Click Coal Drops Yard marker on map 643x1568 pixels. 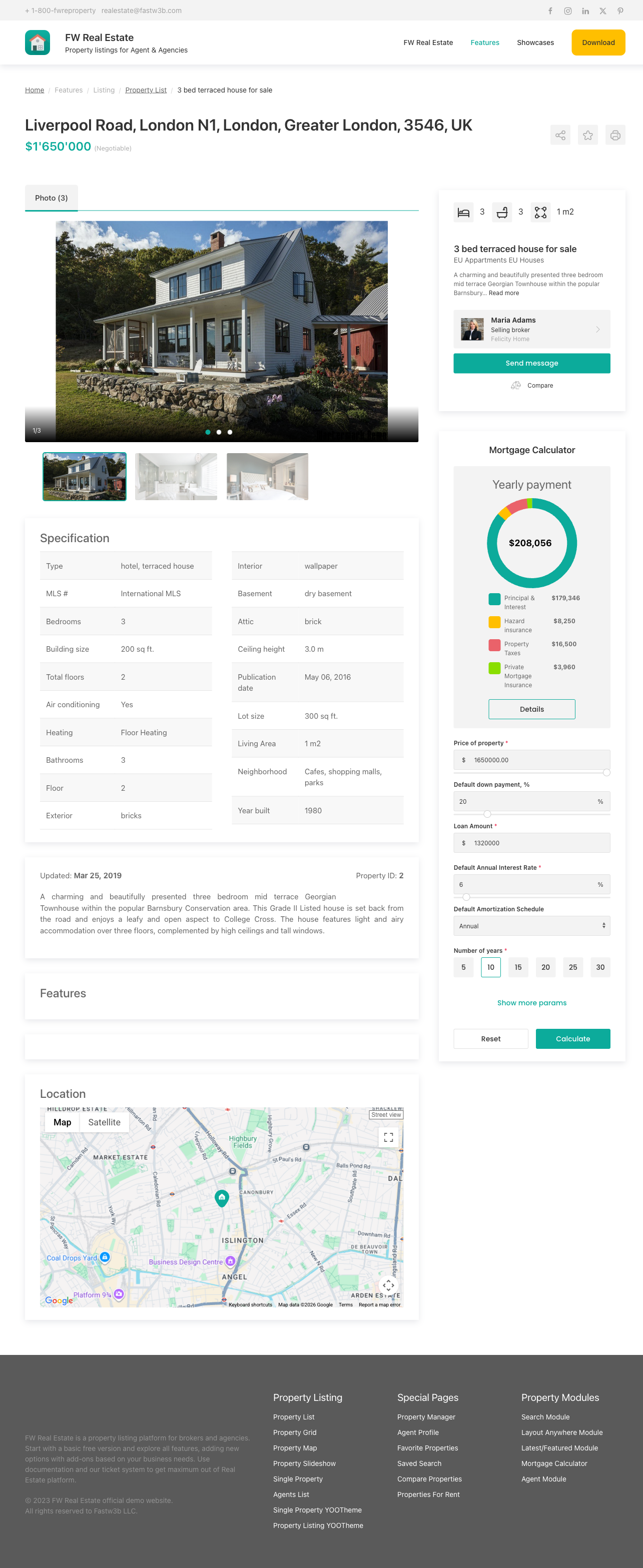[x=105, y=1257]
